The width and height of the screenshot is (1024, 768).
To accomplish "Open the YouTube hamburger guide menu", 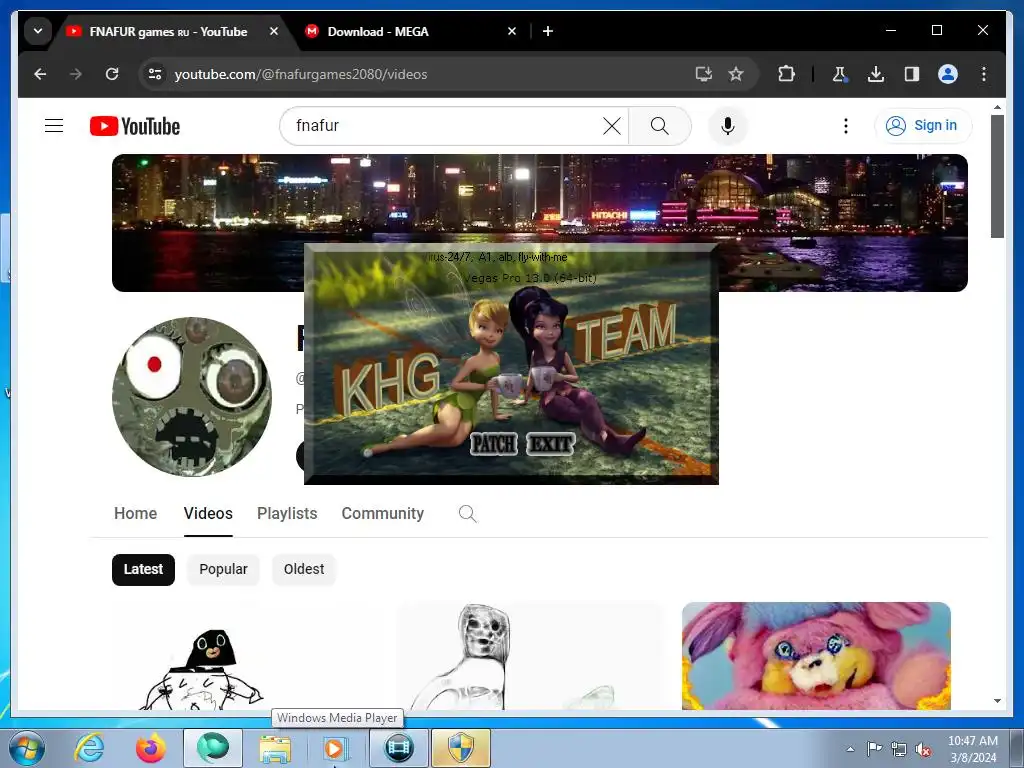I will (54, 125).
